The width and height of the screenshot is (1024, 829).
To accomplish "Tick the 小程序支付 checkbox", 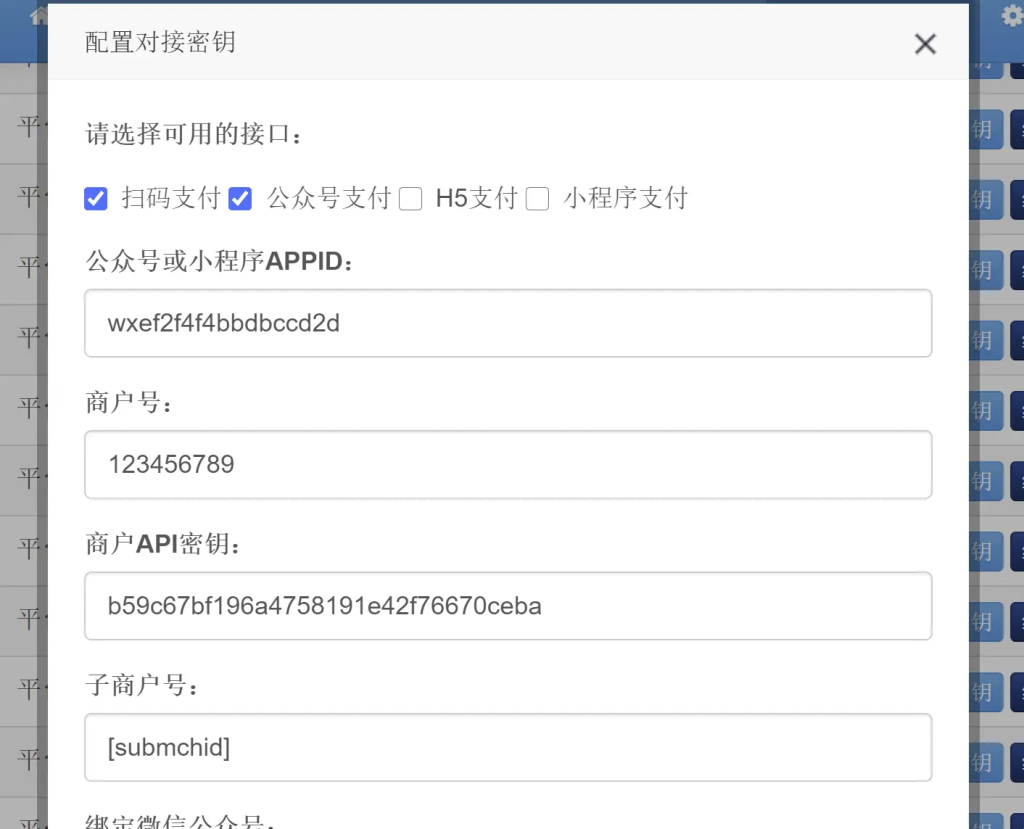I will point(538,199).
